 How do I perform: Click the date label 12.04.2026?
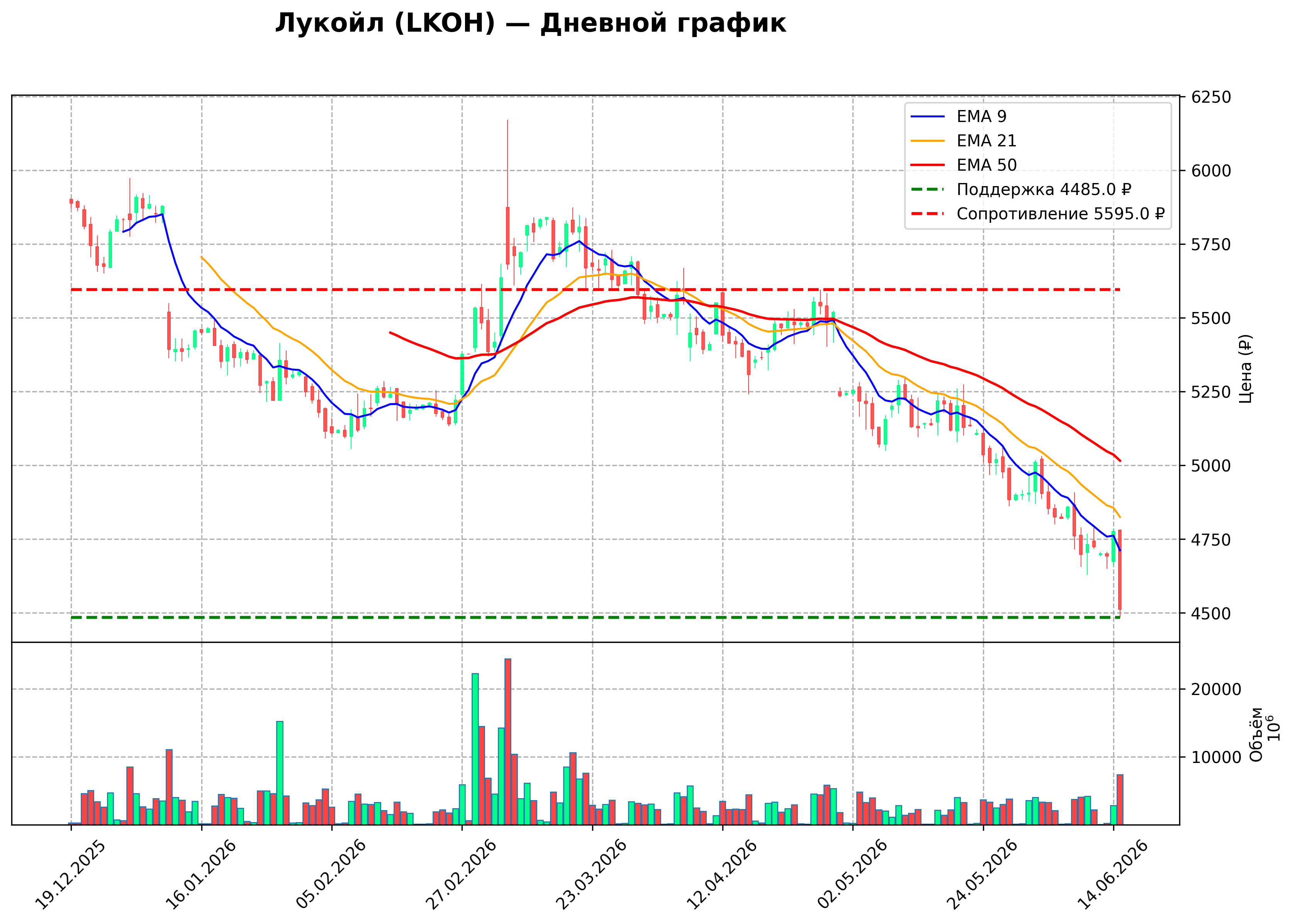click(x=721, y=875)
